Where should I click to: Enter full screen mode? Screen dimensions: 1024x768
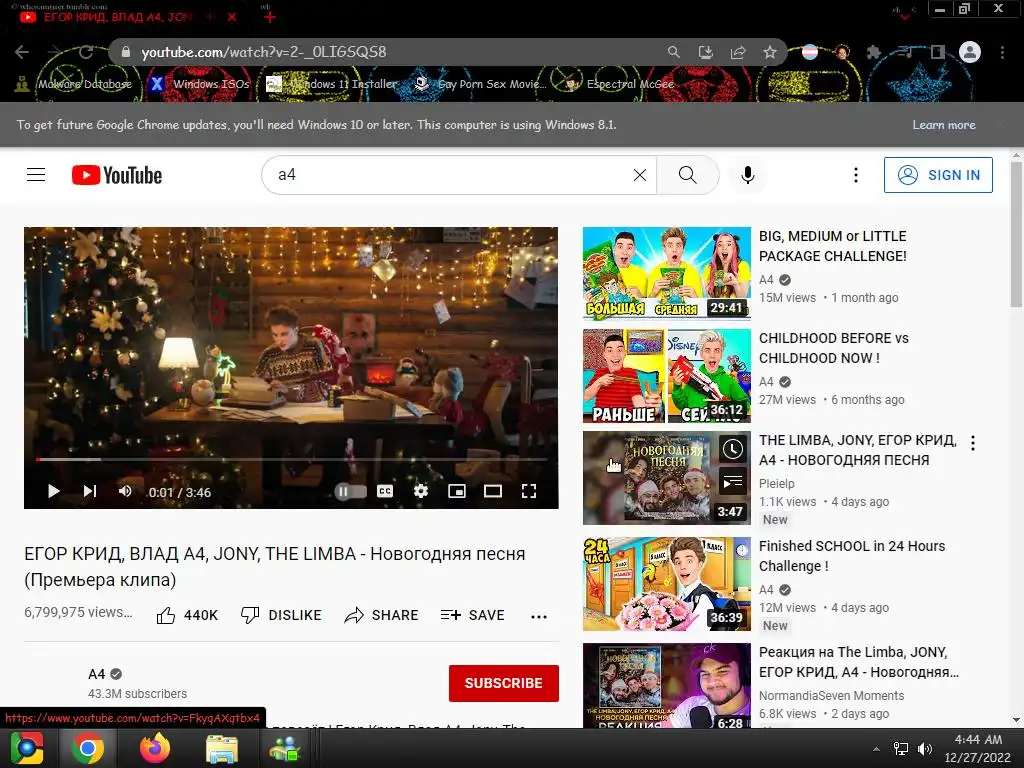pyautogui.click(x=529, y=491)
